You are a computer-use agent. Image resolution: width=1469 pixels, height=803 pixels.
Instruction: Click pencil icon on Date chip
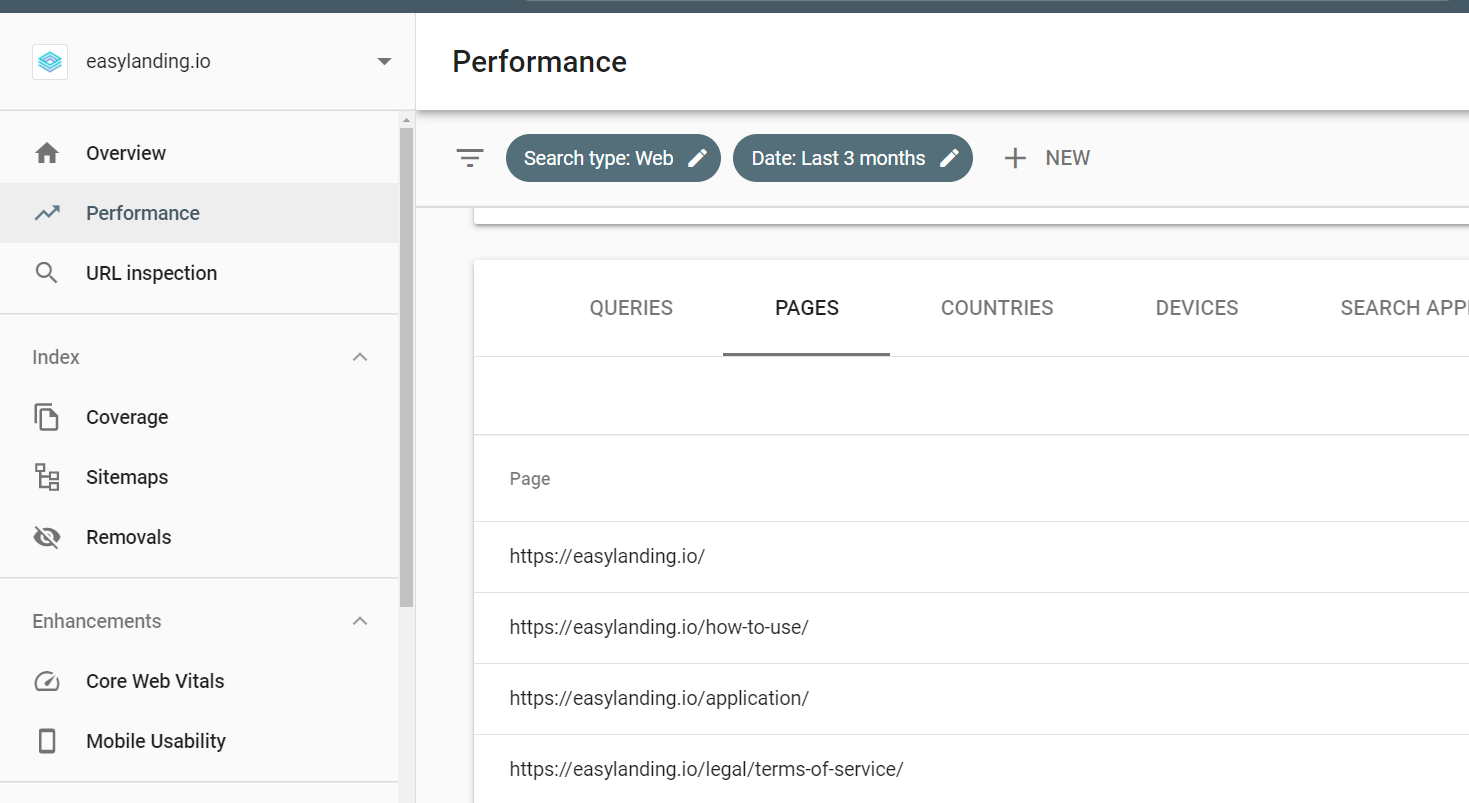pos(949,158)
